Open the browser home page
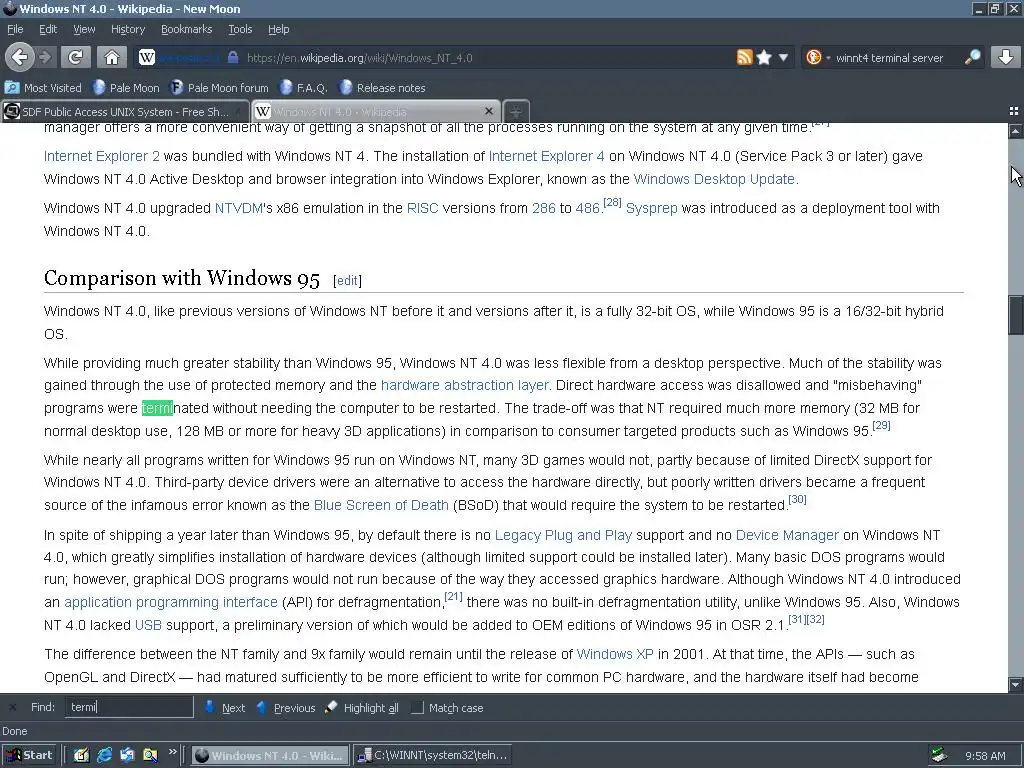 click(112, 57)
